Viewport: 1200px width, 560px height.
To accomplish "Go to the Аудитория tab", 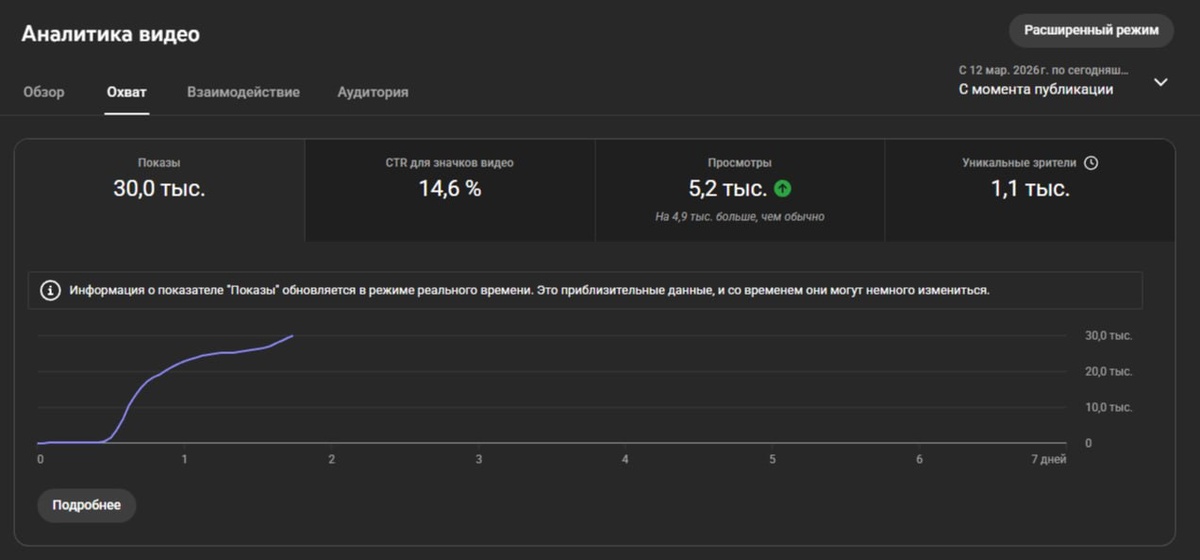I will pyautogui.click(x=373, y=92).
